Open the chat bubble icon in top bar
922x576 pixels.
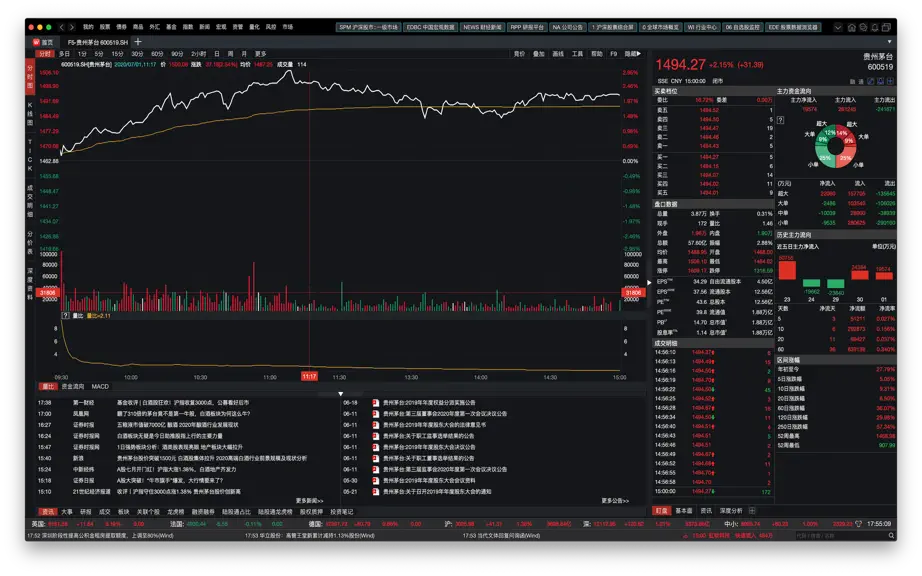(x=863, y=28)
